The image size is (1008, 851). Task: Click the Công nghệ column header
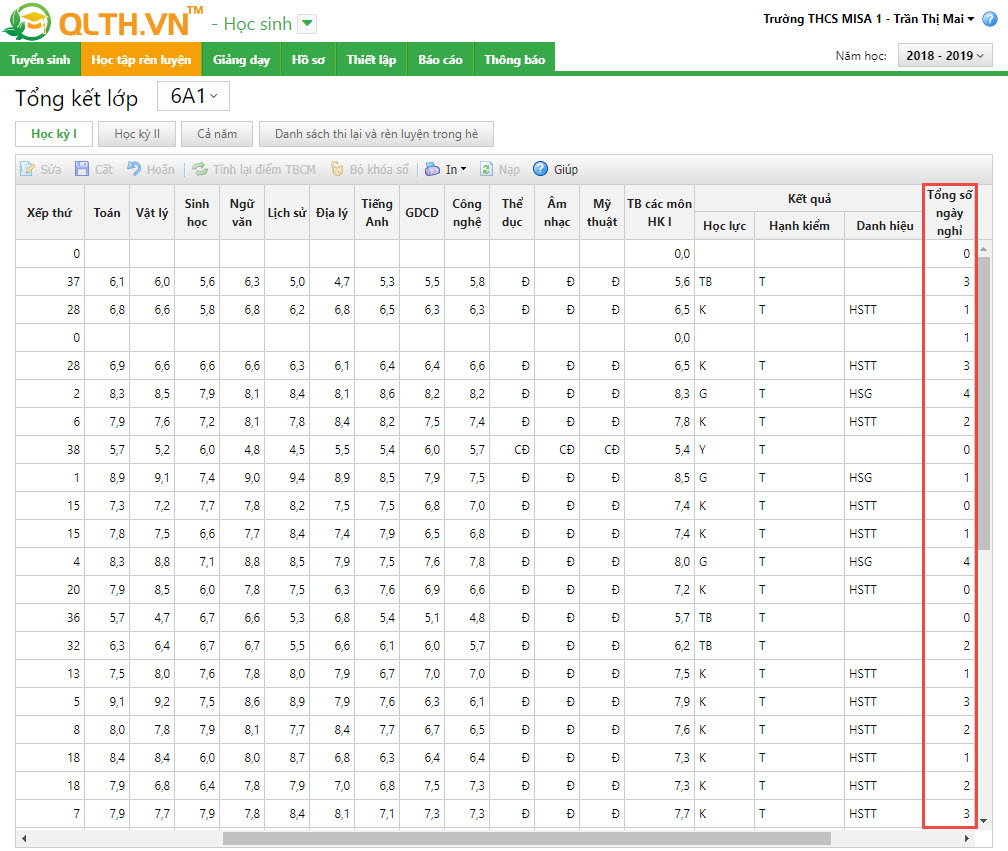click(467, 212)
